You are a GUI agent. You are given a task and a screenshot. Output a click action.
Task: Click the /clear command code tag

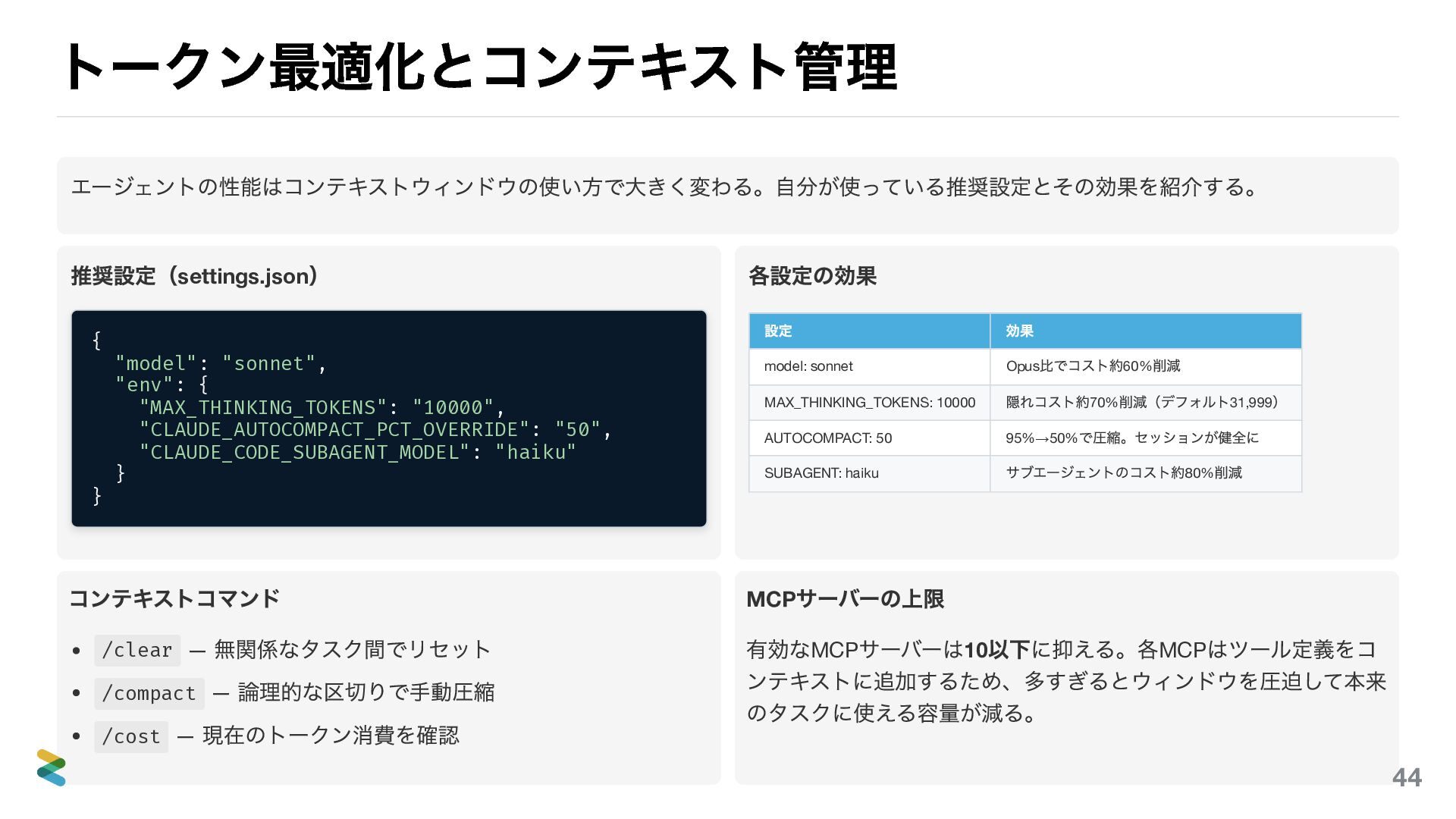tap(137, 651)
